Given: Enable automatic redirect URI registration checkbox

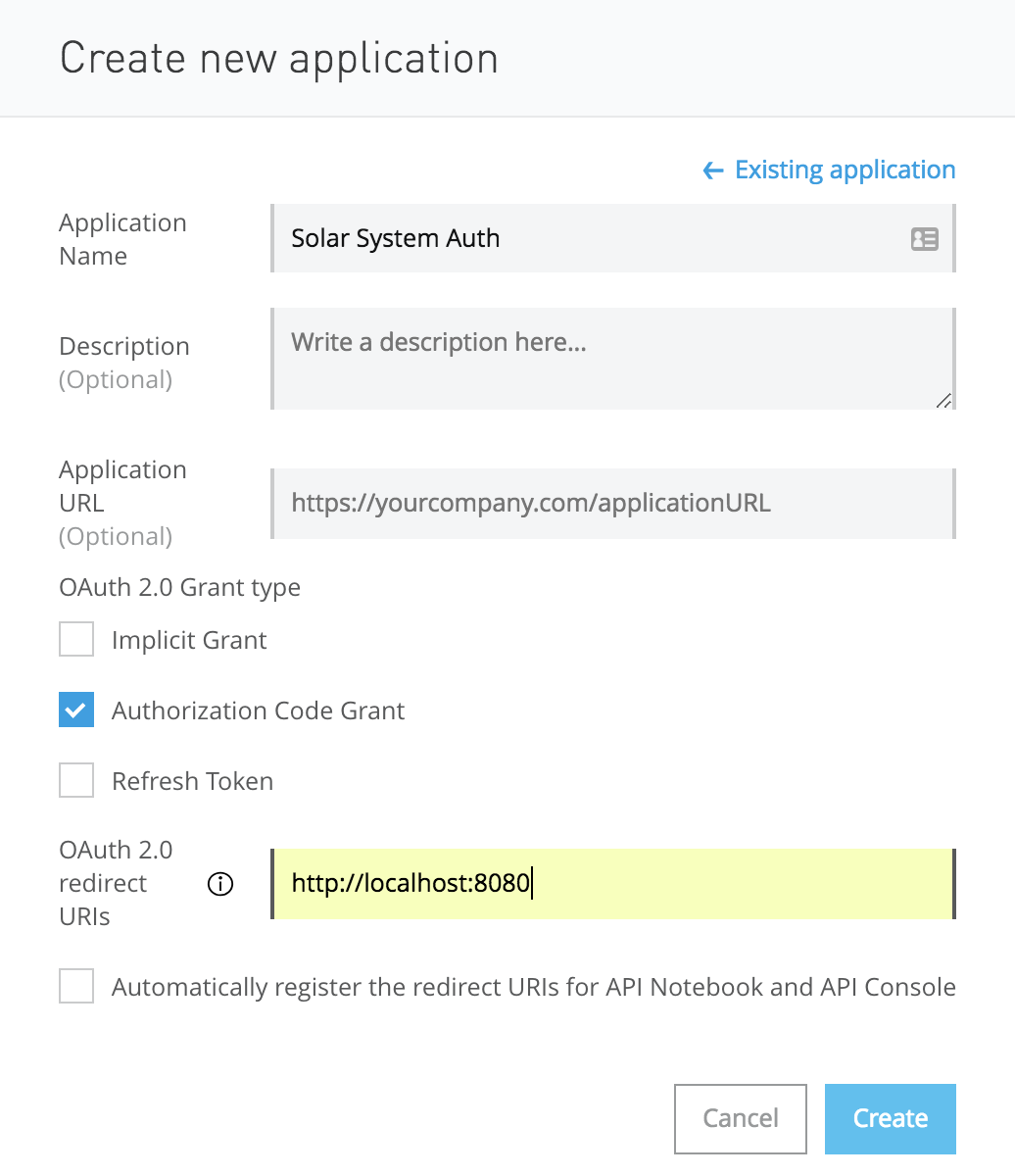Looking at the screenshot, I should pos(76,987).
